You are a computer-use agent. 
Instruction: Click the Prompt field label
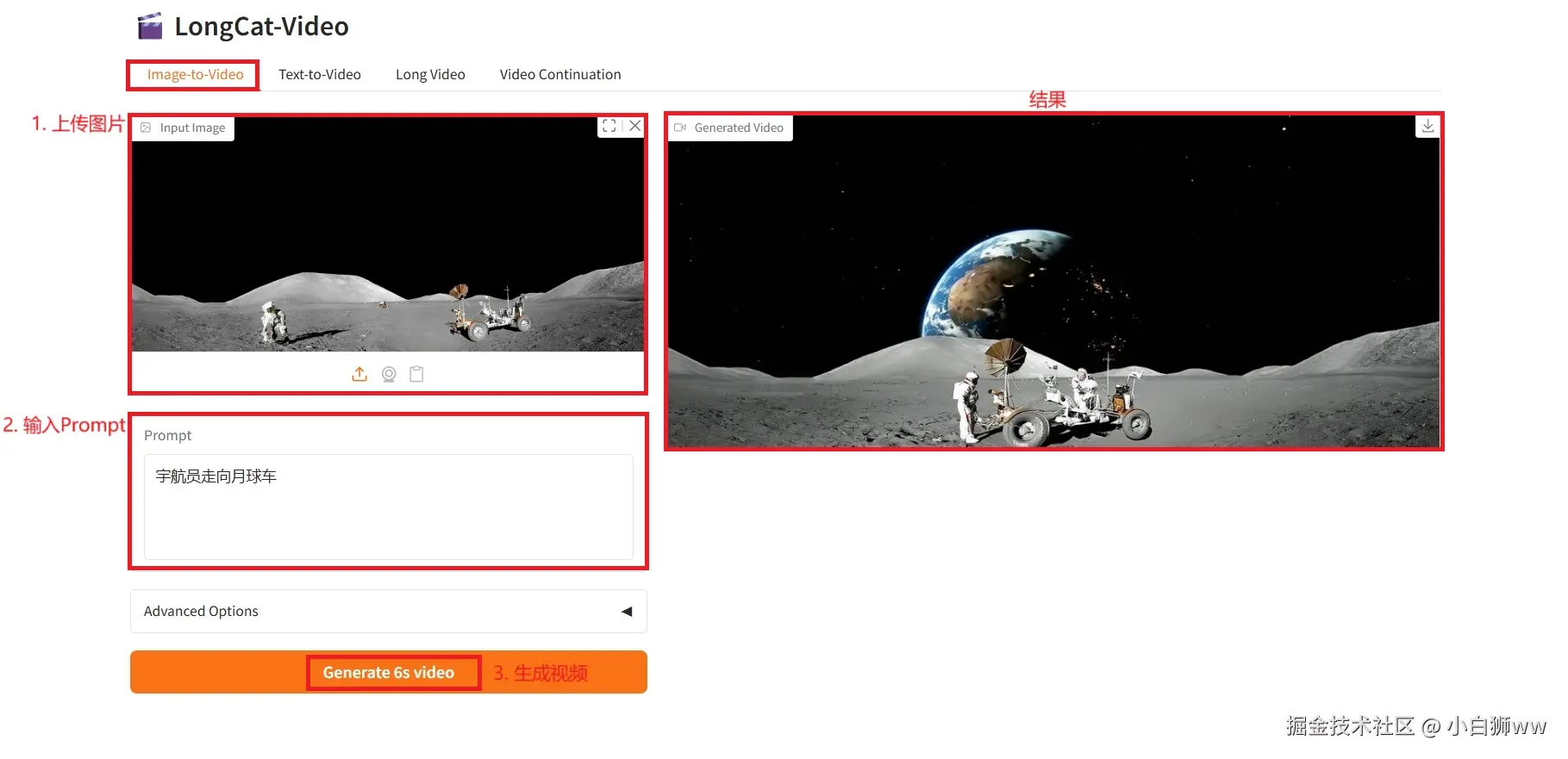167,435
